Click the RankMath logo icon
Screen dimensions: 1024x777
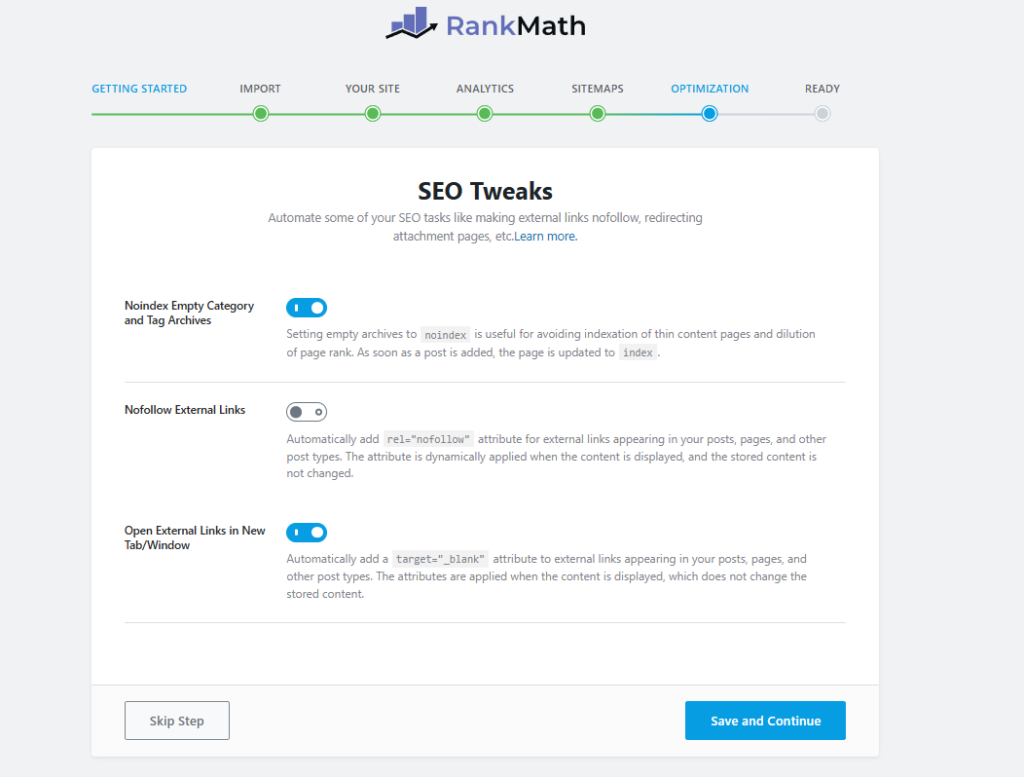tap(411, 24)
